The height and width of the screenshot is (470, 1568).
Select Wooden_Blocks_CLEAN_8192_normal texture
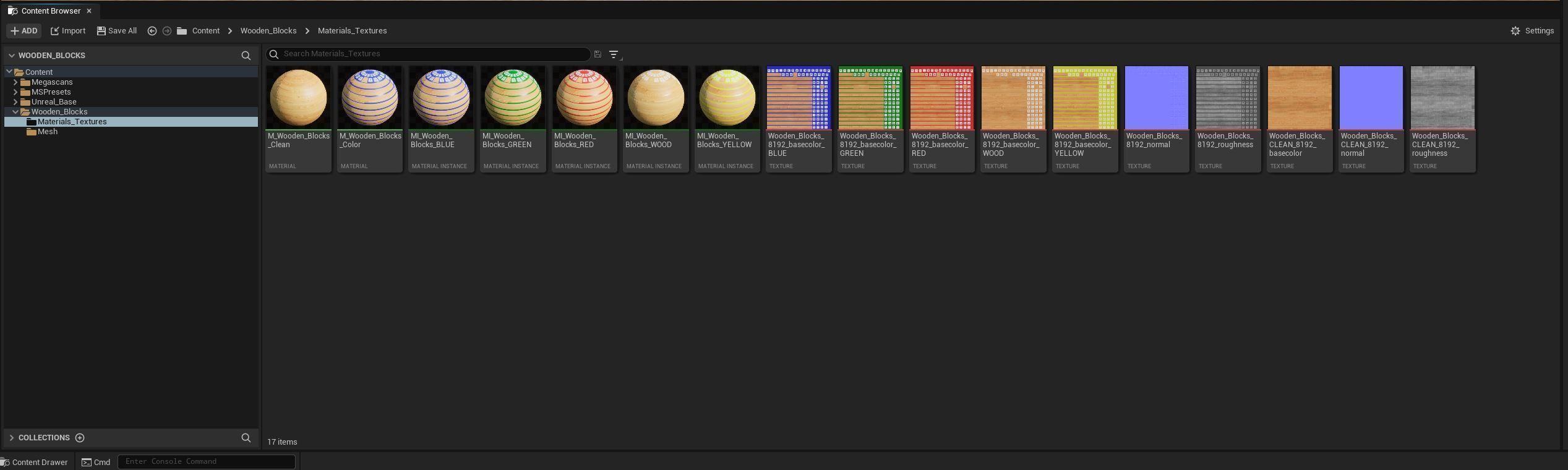coord(1371,119)
